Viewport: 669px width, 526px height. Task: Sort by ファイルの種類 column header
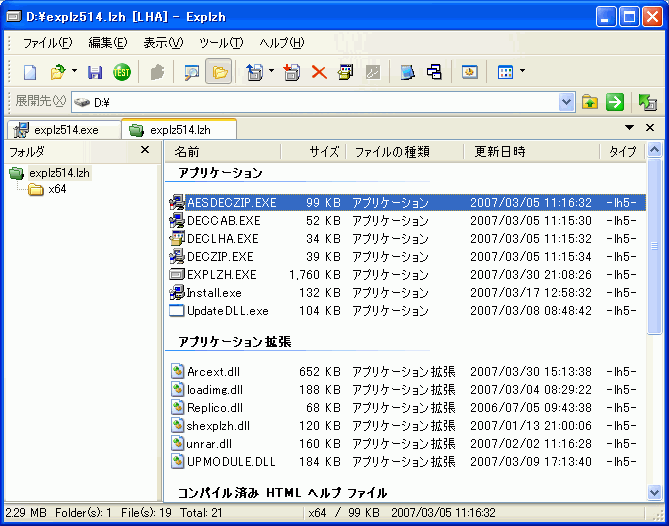click(x=404, y=151)
